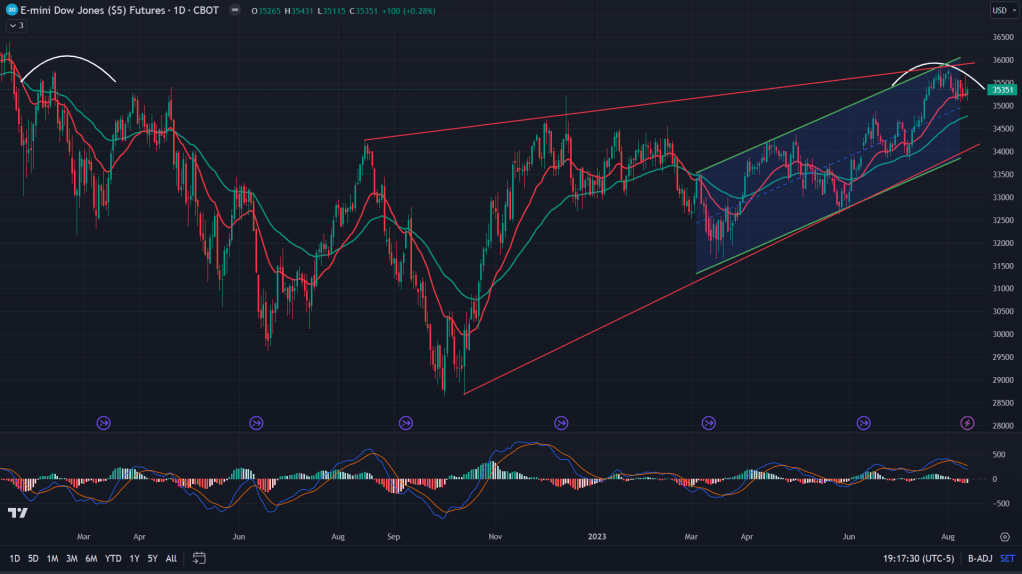Viewport: 1022px width, 574px height.
Task: Click the contract rollover marker near November
Action: [559, 423]
